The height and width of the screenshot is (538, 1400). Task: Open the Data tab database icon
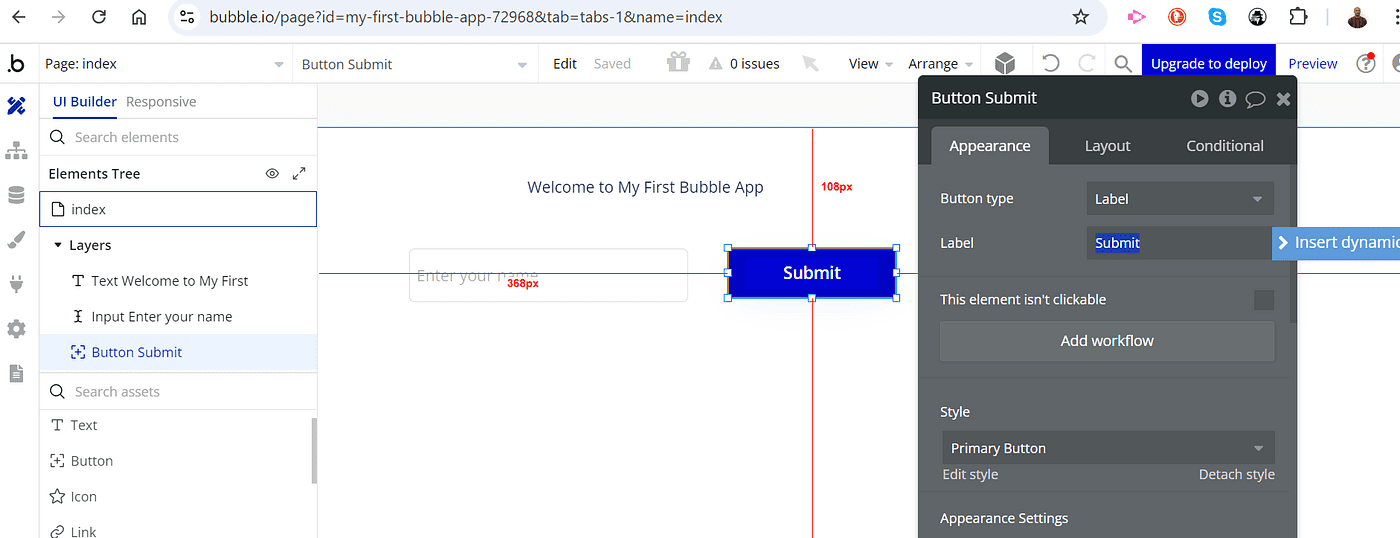pos(16,195)
